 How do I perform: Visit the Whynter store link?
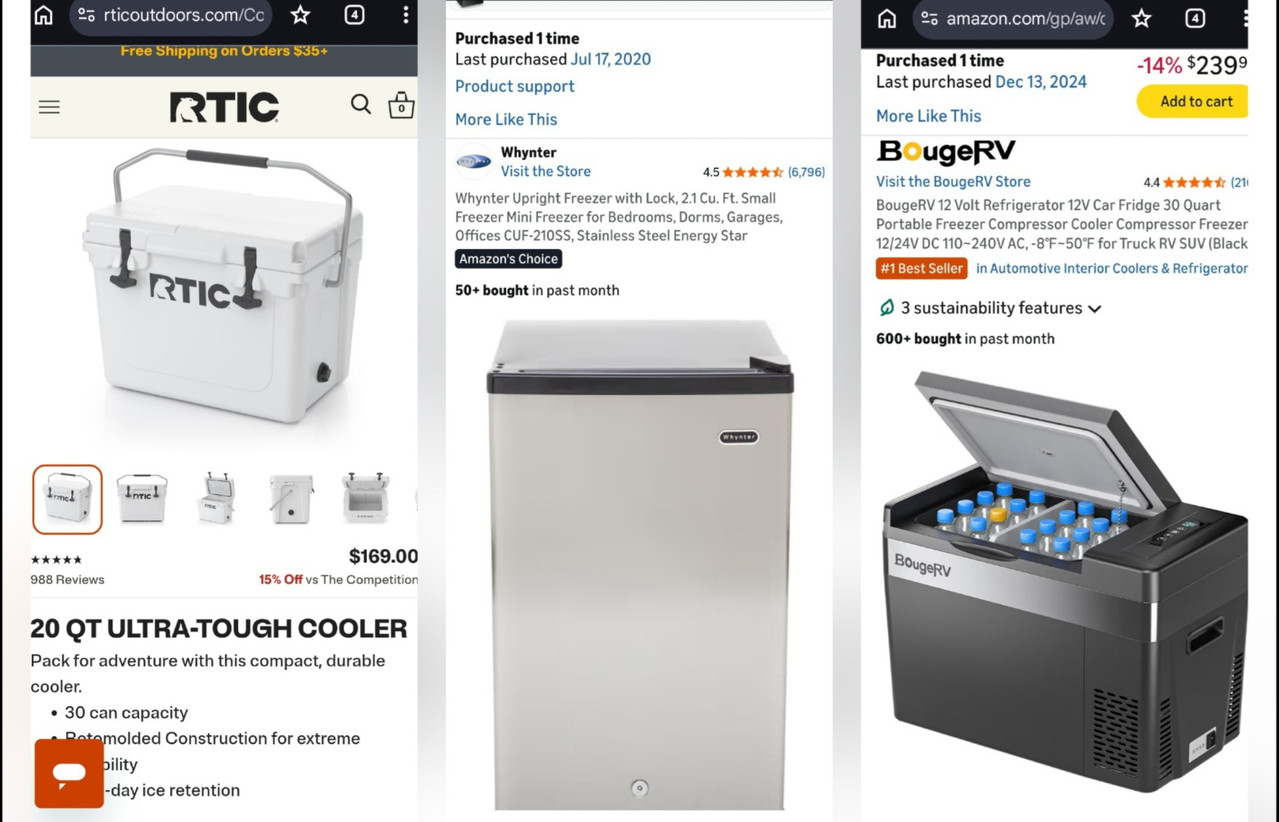coord(545,171)
